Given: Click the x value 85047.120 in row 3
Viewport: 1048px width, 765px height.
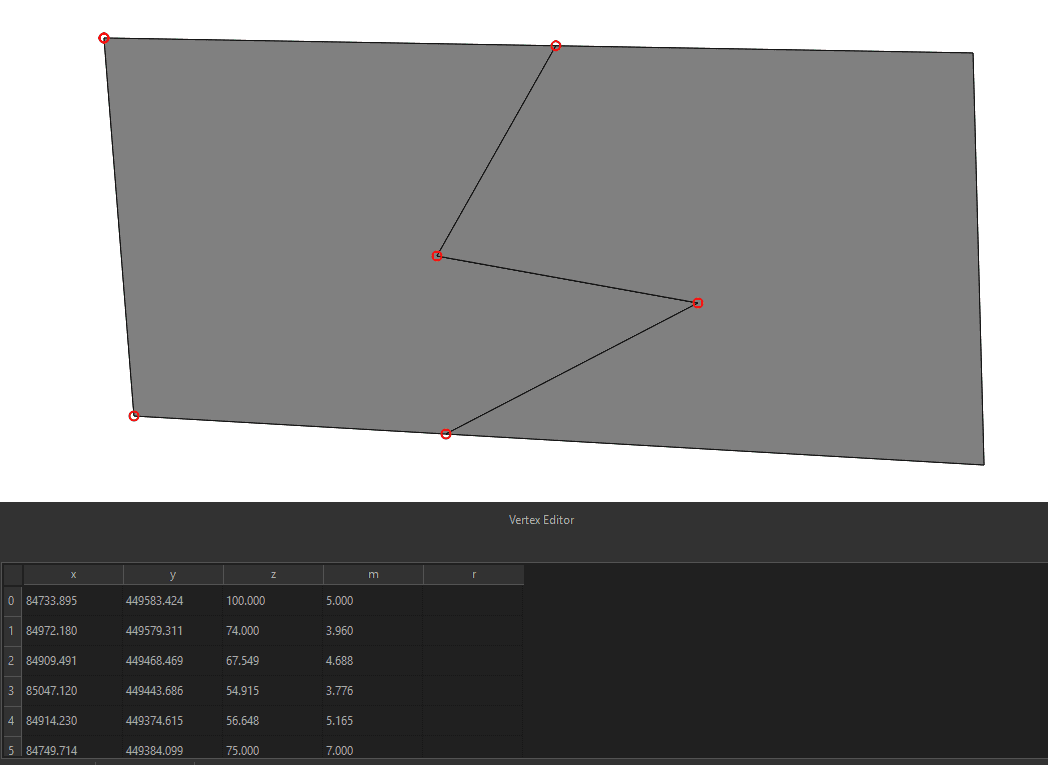Looking at the screenshot, I should (x=73, y=690).
